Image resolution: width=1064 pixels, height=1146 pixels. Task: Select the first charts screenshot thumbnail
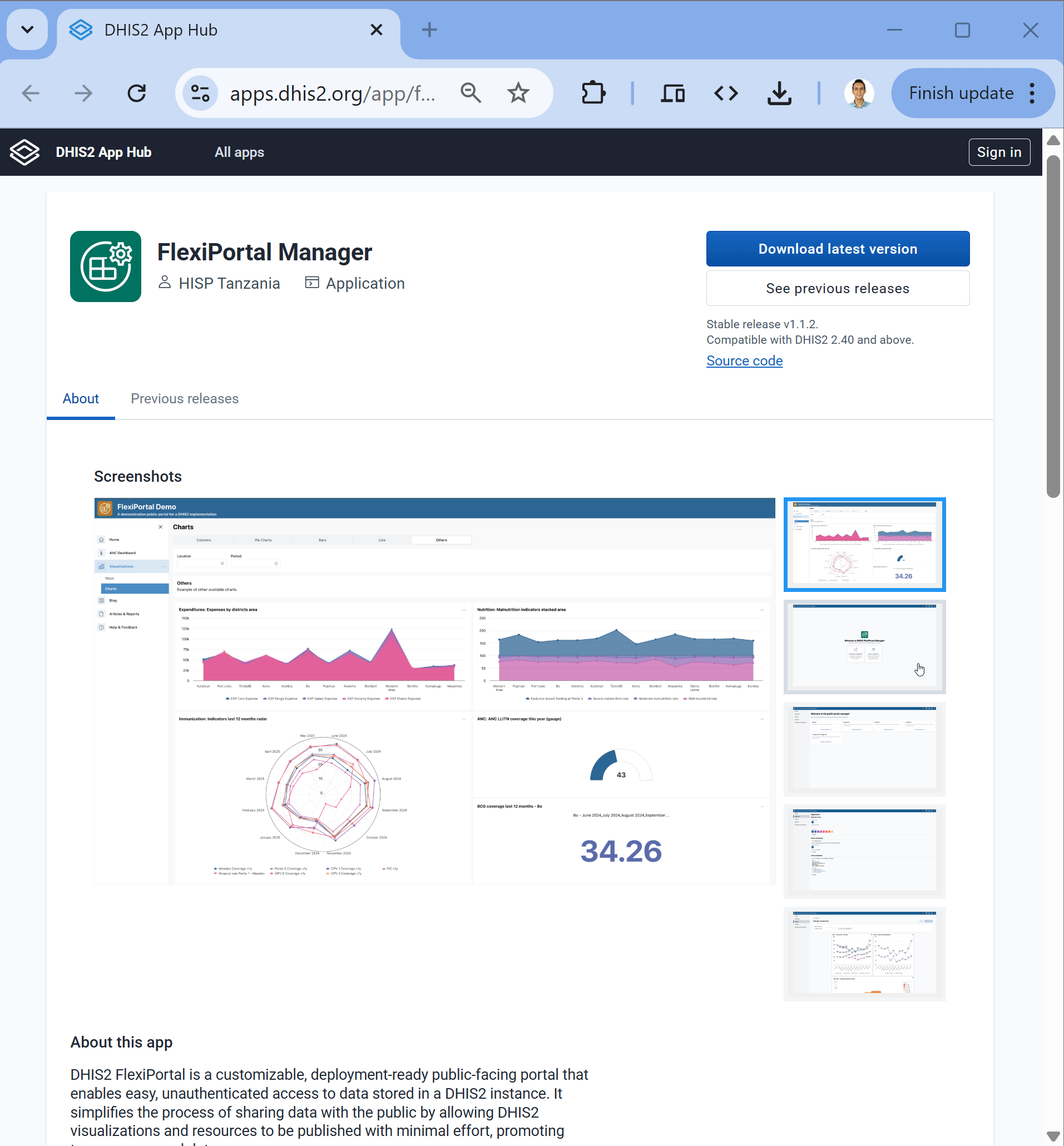(864, 545)
